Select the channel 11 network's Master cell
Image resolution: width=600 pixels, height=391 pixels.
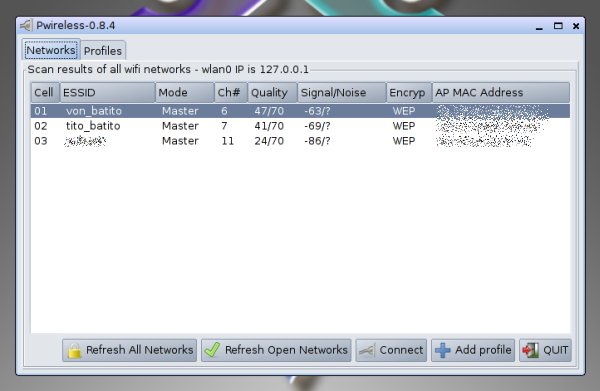coord(180,141)
